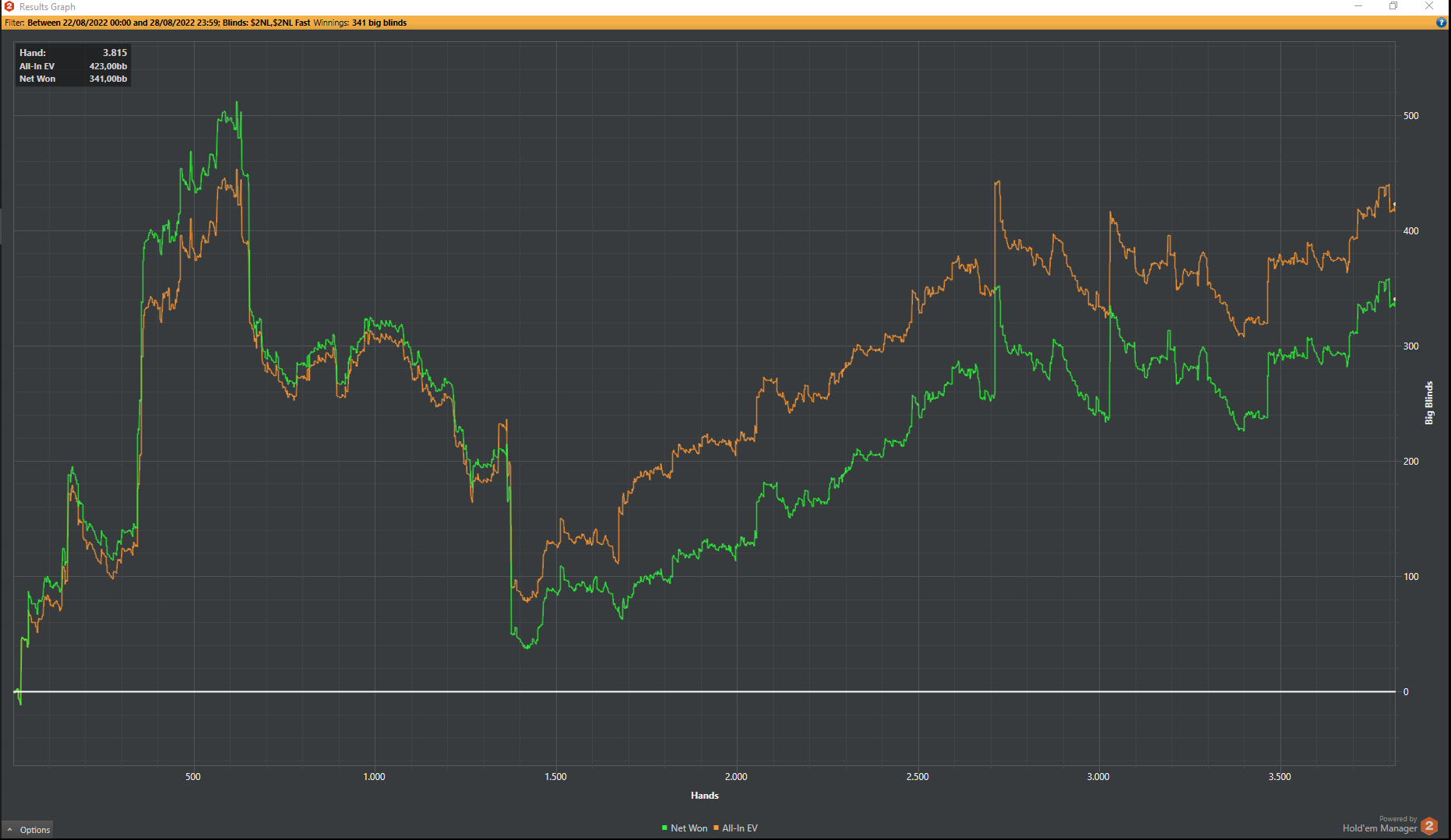This screenshot has height=840, width=1451.
Task: Click the "1.500" Hands axis label
Action: pos(556,776)
